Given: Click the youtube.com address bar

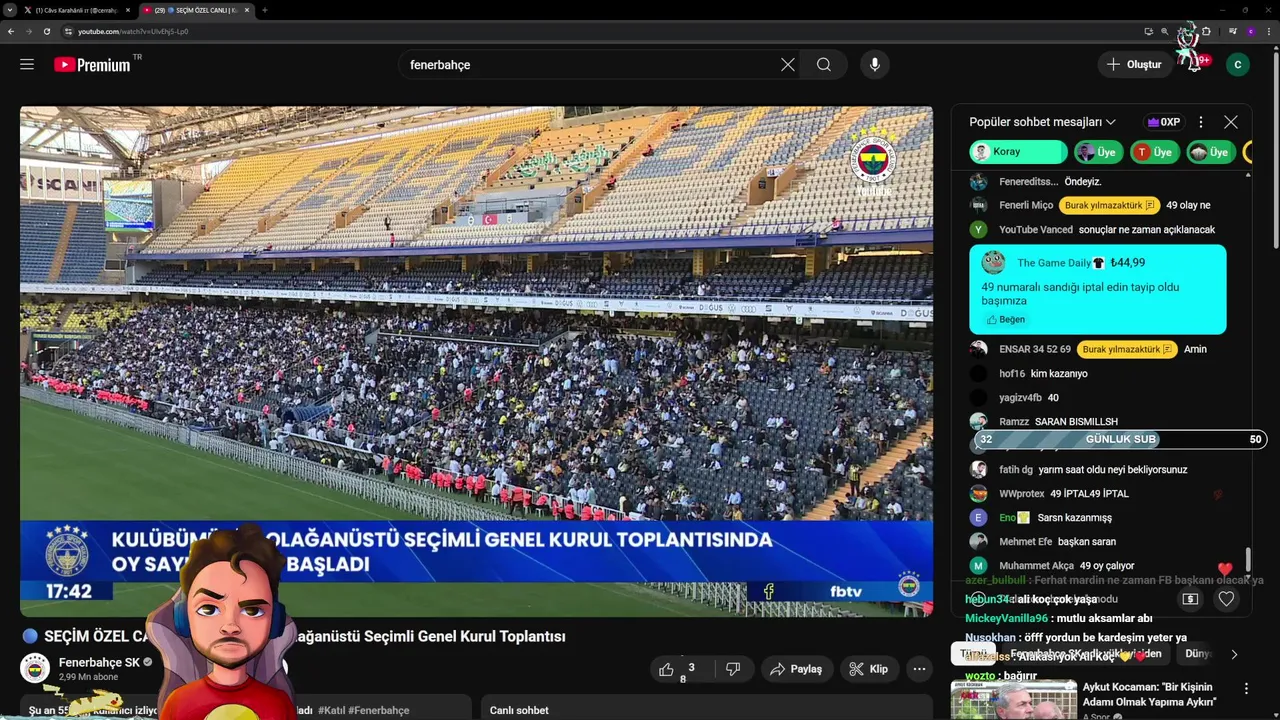Looking at the screenshot, I should 600,31.
